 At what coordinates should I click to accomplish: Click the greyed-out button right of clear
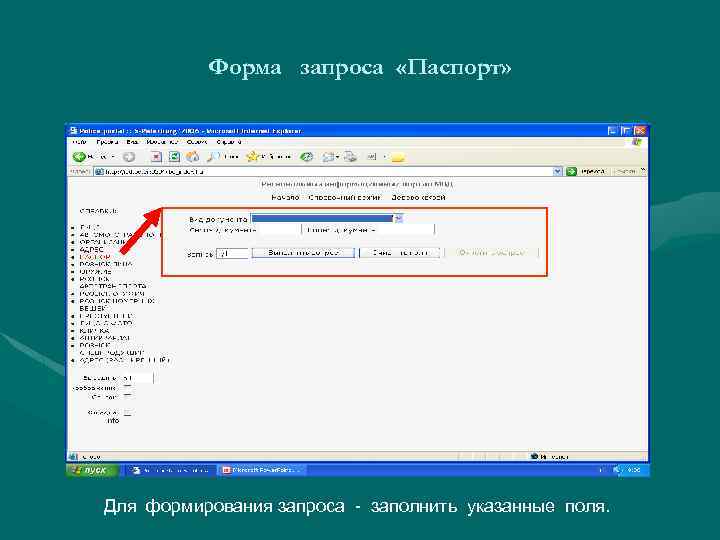pos(491,253)
